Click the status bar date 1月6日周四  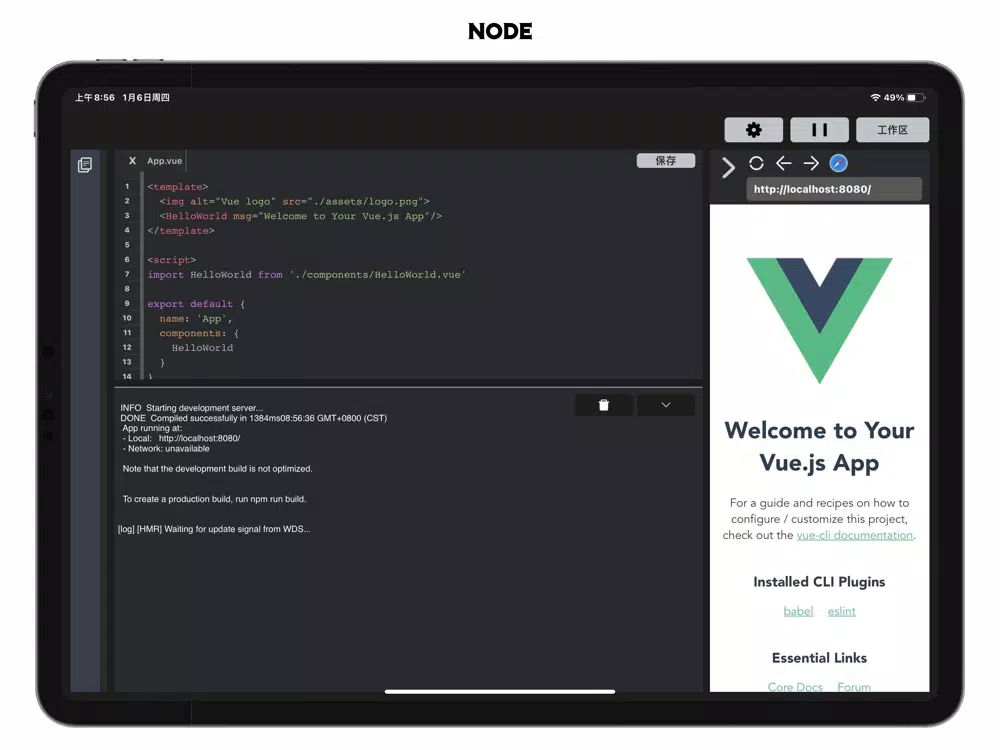tap(146, 98)
